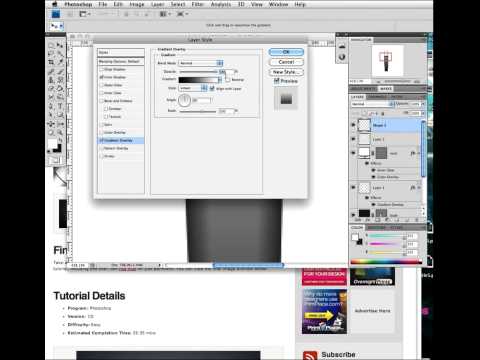Click OK in Layer Style dialog

point(286,52)
